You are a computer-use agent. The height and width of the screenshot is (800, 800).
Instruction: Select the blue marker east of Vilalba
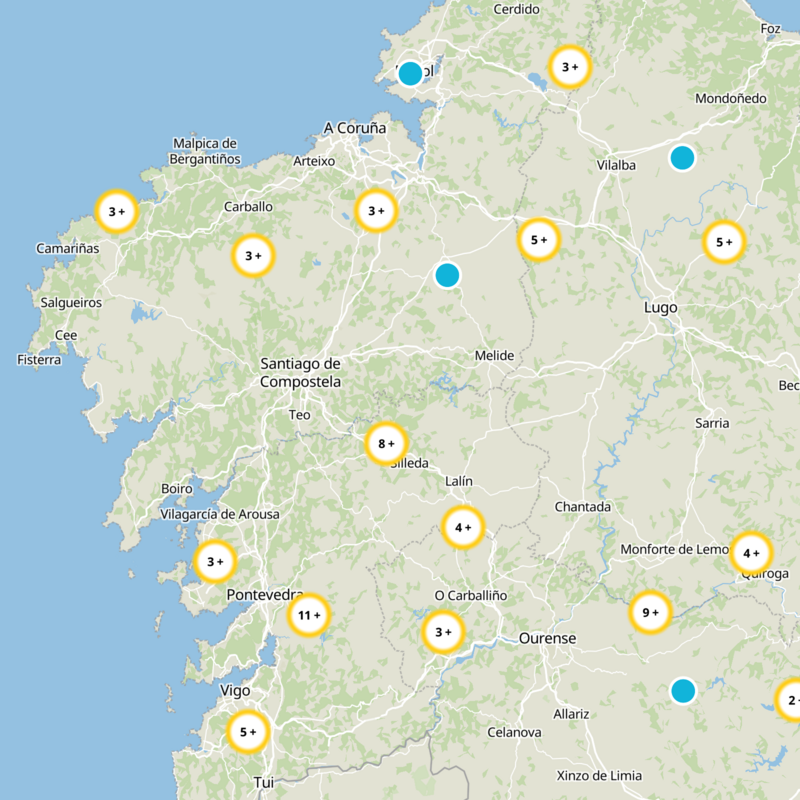pyautogui.click(x=682, y=158)
